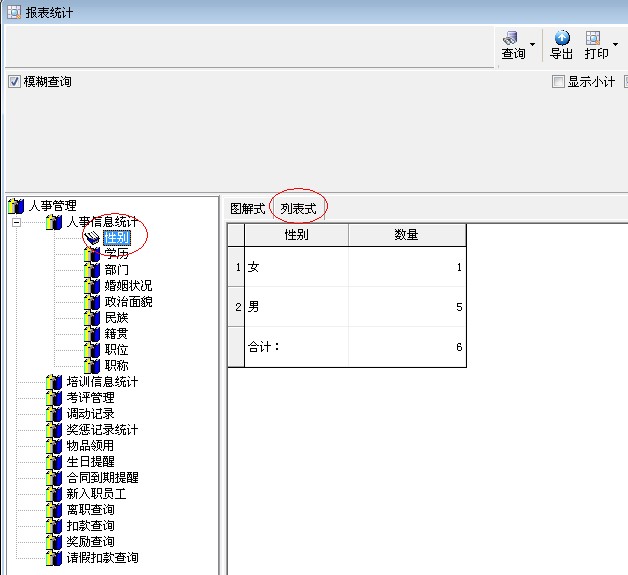Click the 报表统计 window title icon
The height and width of the screenshot is (575, 628).
tap(14, 12)
